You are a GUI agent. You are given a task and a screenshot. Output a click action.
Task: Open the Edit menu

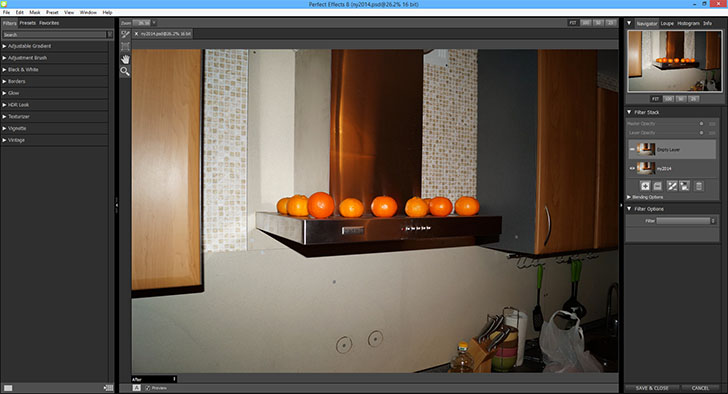point(20,13)
